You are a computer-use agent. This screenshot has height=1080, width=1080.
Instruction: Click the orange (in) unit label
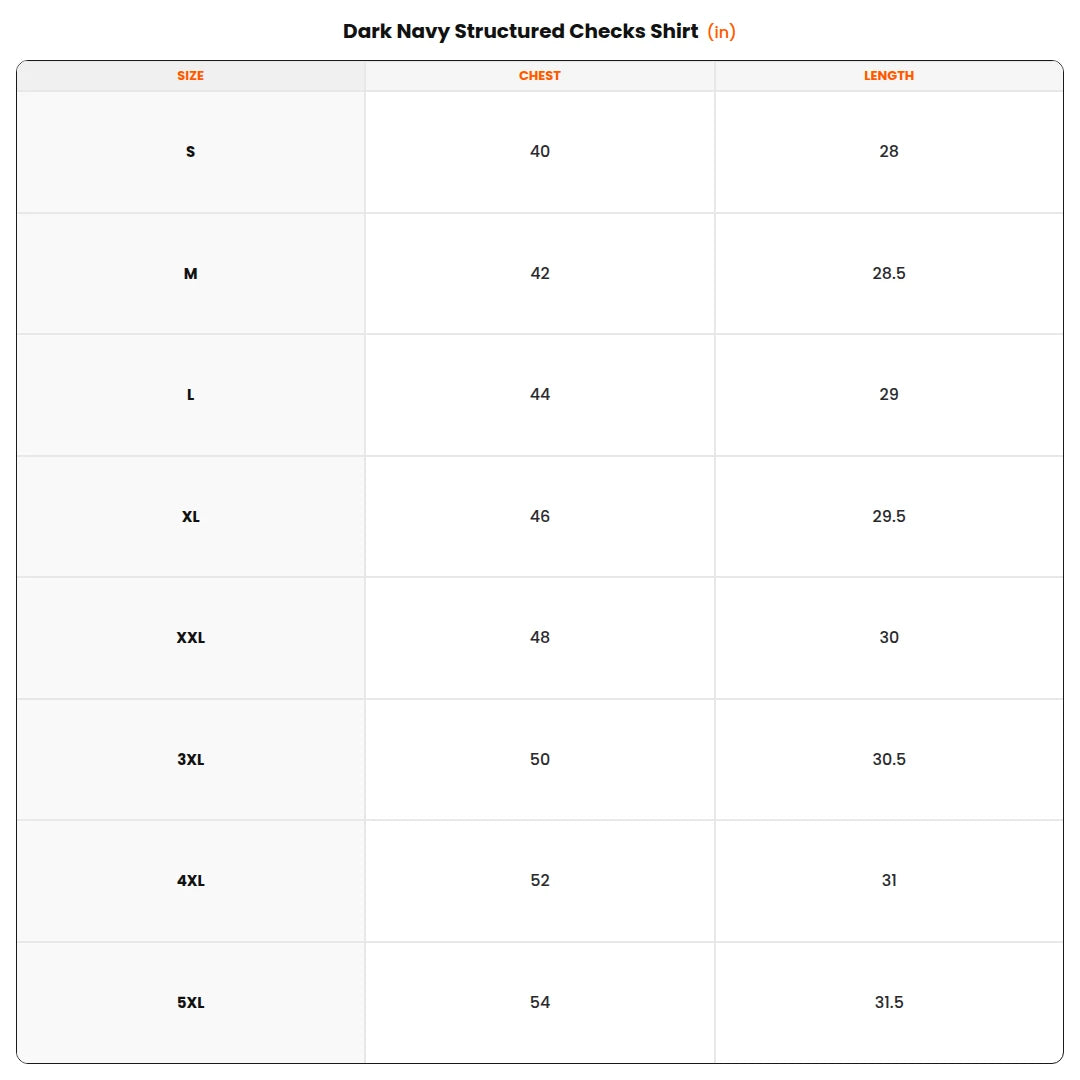(x=721, y=32)
